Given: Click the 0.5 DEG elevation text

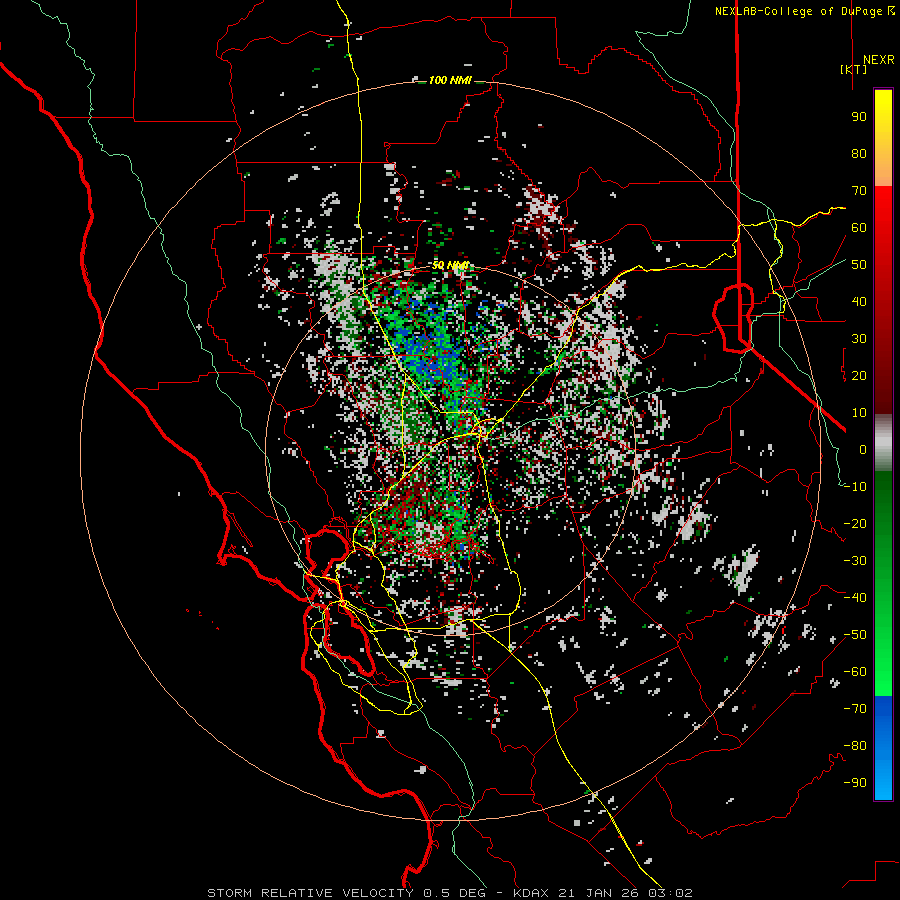Looking at the screenshot, I should (455, 893).
